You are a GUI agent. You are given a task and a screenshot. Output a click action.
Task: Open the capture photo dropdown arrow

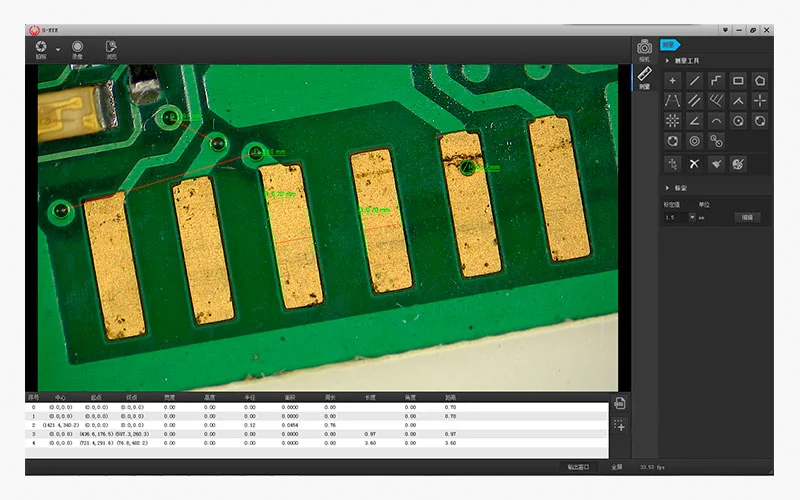point(57,48)
